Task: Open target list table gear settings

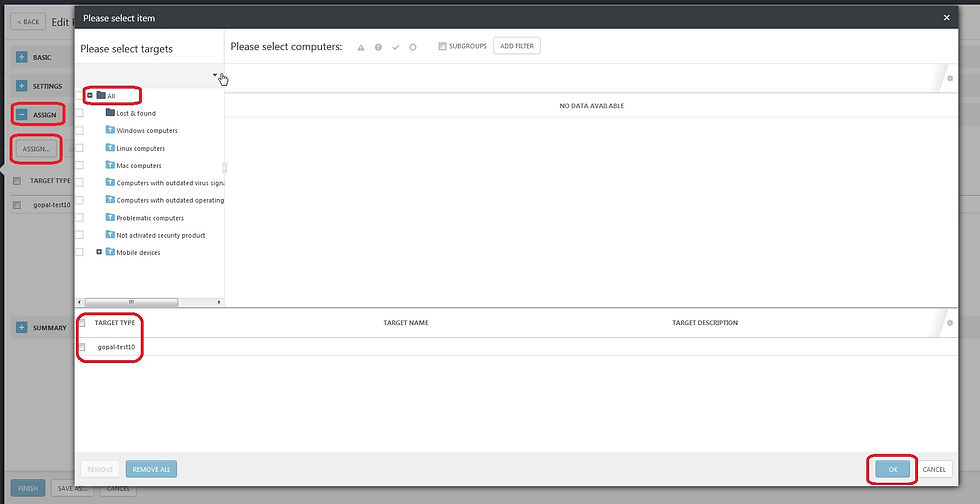Action: tap(950, 323)
